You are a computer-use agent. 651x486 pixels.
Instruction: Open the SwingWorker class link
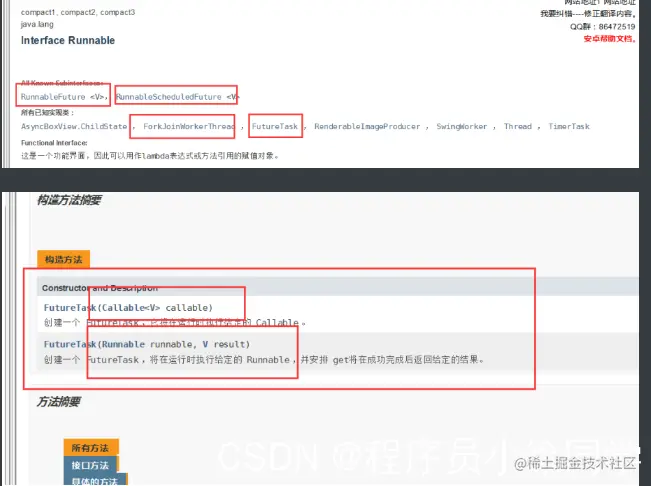tap(462, 126)
